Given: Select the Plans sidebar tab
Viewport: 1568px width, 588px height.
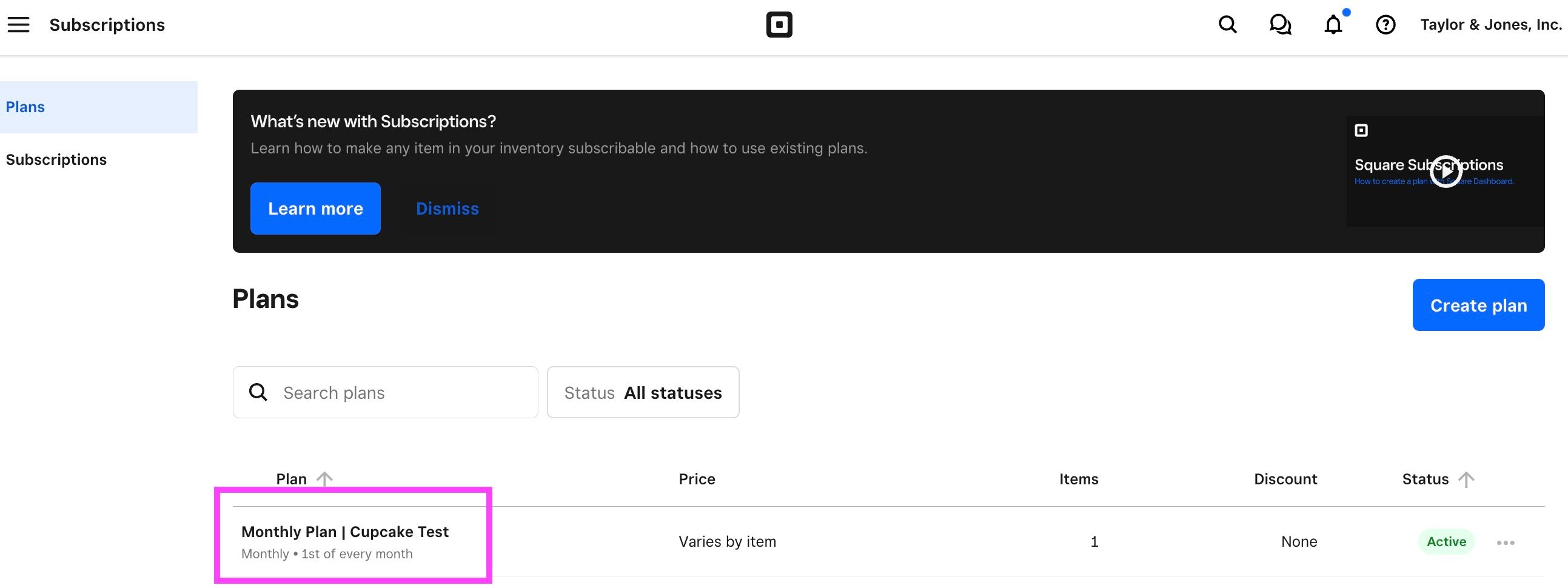Looking at the screenshot, I should 99,107.
